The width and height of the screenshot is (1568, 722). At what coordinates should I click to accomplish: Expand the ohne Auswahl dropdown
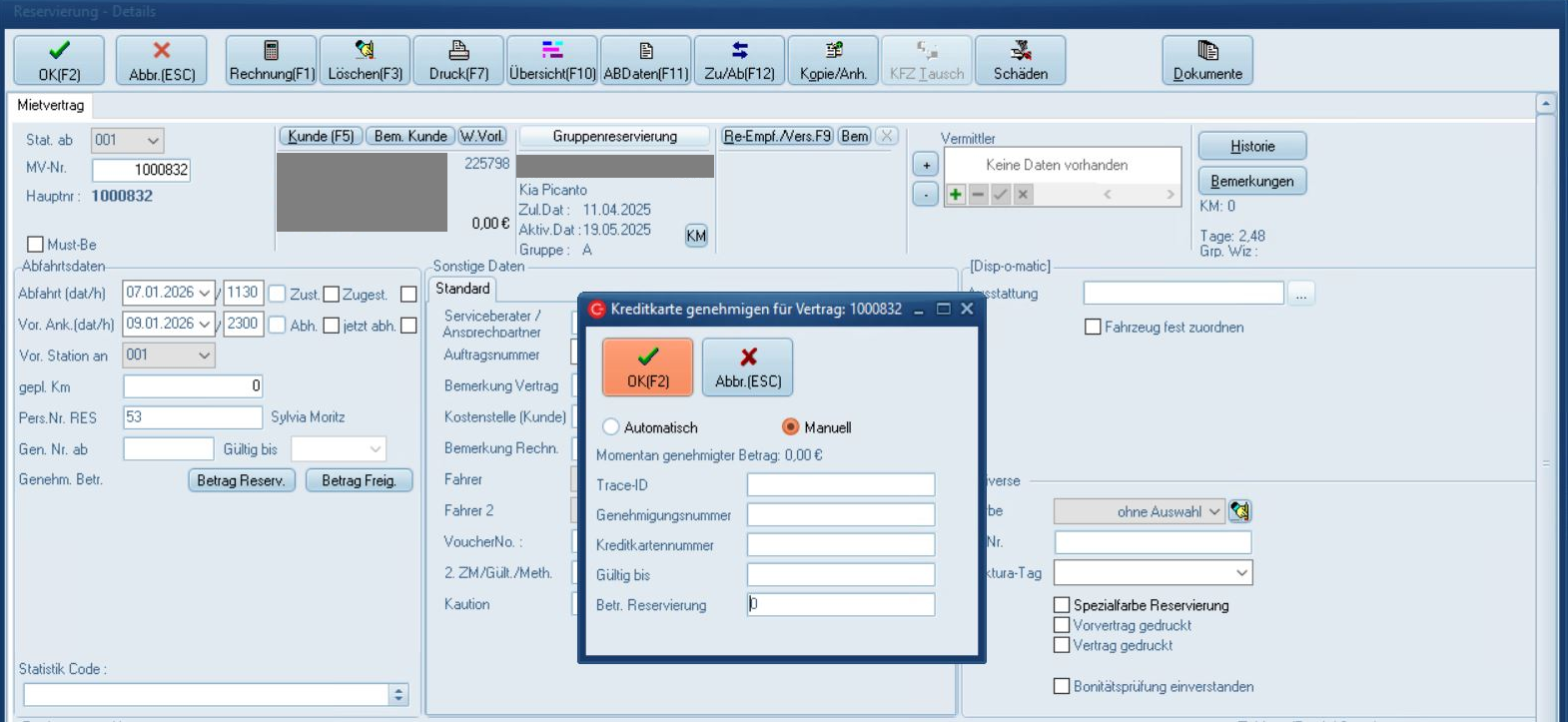pos(1214,511)
